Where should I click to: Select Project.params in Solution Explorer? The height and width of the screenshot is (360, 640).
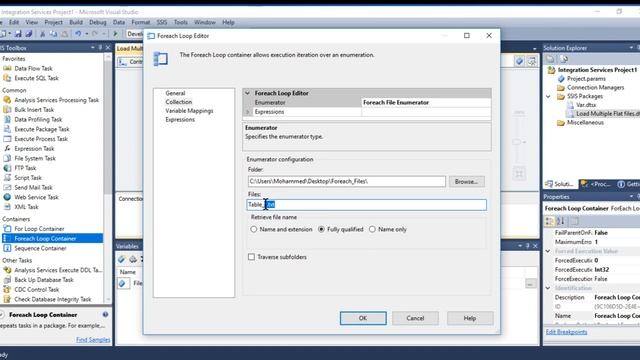(x=586, y=79)
